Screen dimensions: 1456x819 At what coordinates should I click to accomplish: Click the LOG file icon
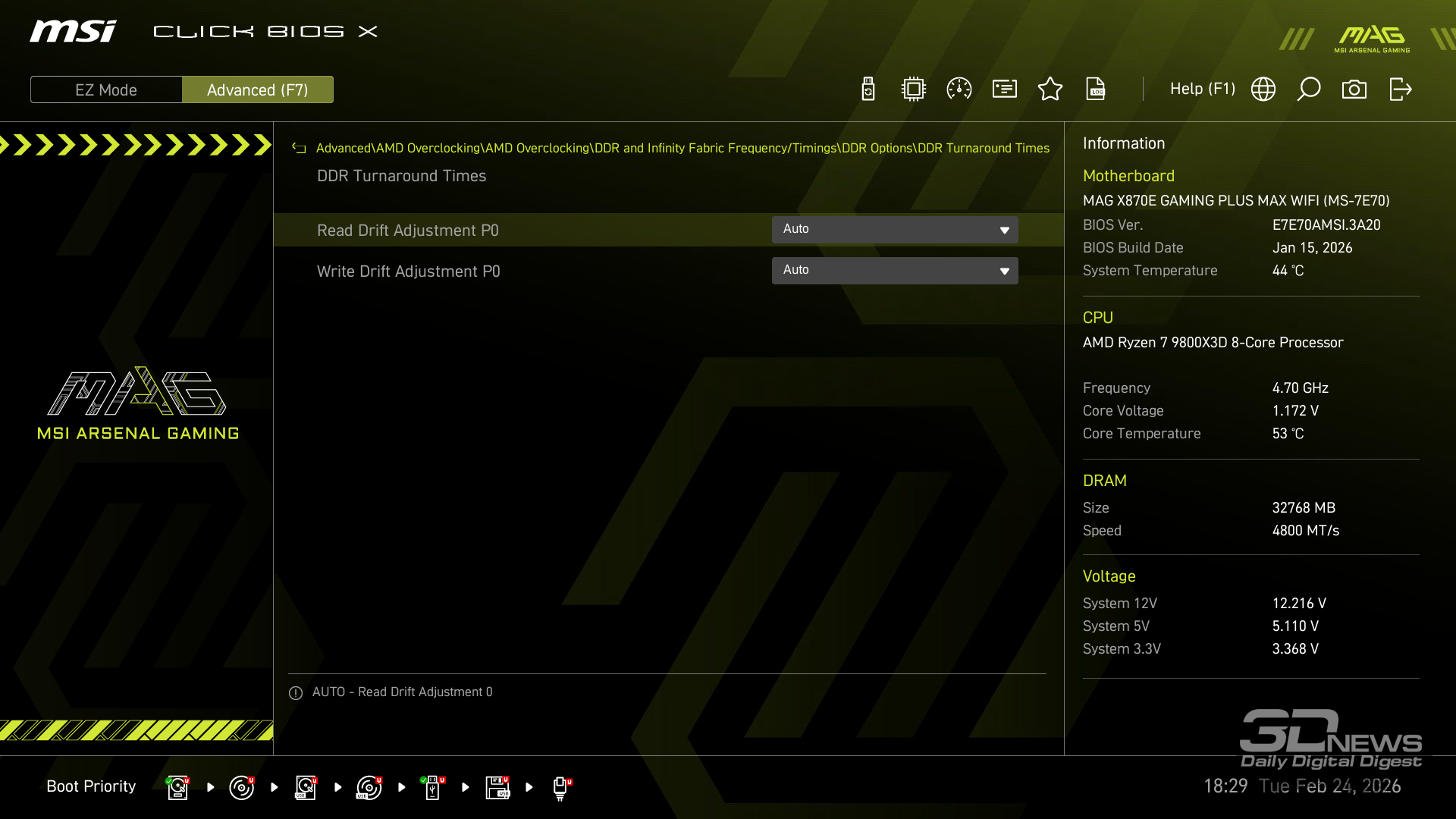coord(1096,89)
